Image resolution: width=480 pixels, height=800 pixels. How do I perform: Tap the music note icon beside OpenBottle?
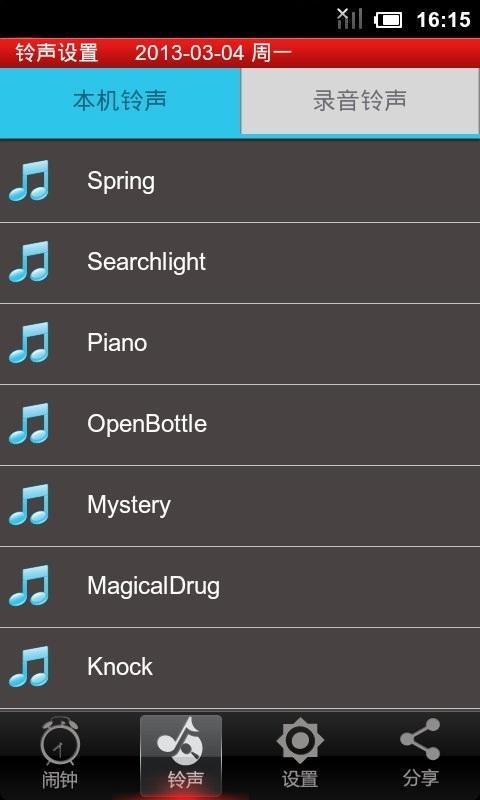pyautogui.click(x=29, y=424)
